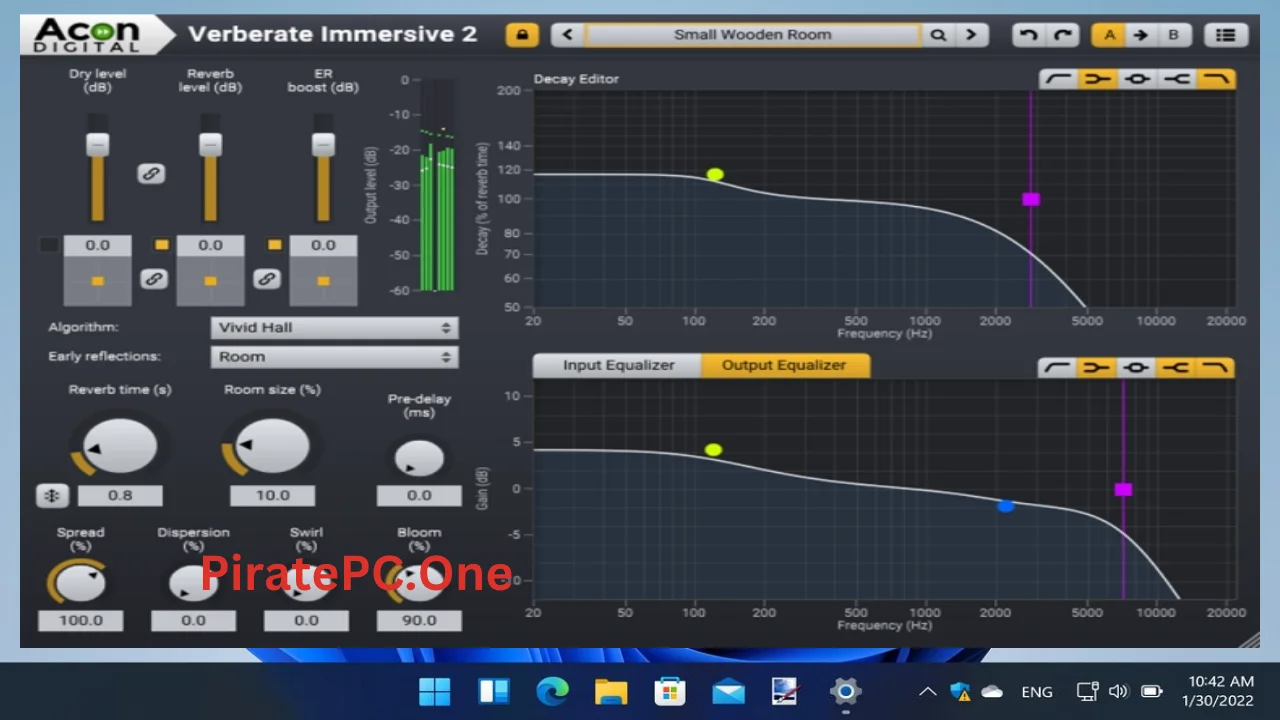Open File Explorer from the taskbar
The height and width of the screenshot is (720, 1280).
611,691
